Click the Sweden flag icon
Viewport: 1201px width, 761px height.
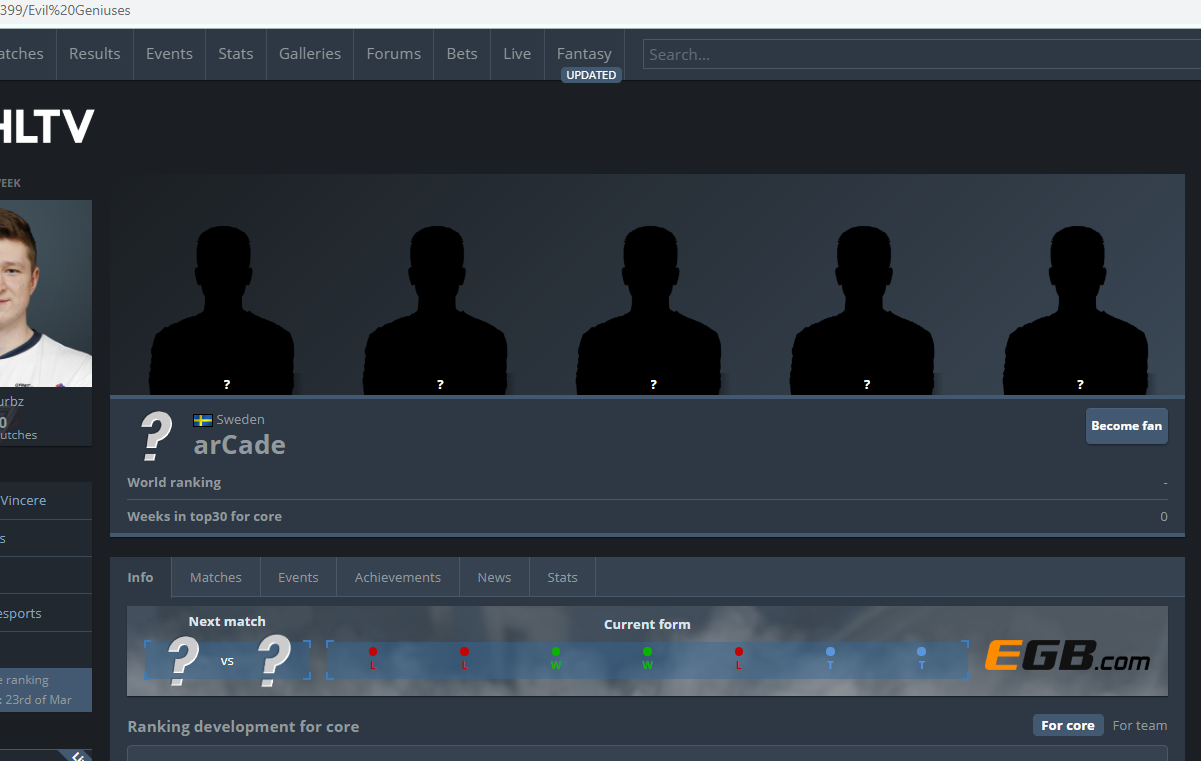coord(202,420)
